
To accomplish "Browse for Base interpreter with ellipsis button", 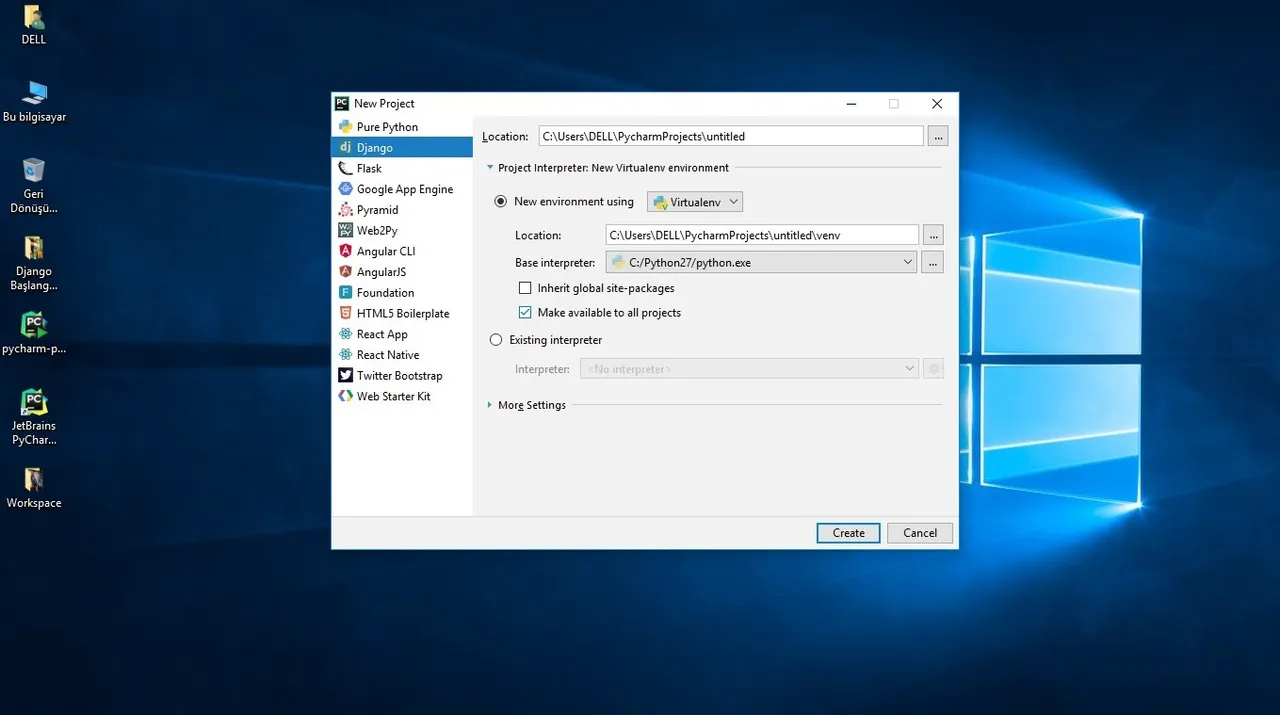I will click(x=932, y=262).
